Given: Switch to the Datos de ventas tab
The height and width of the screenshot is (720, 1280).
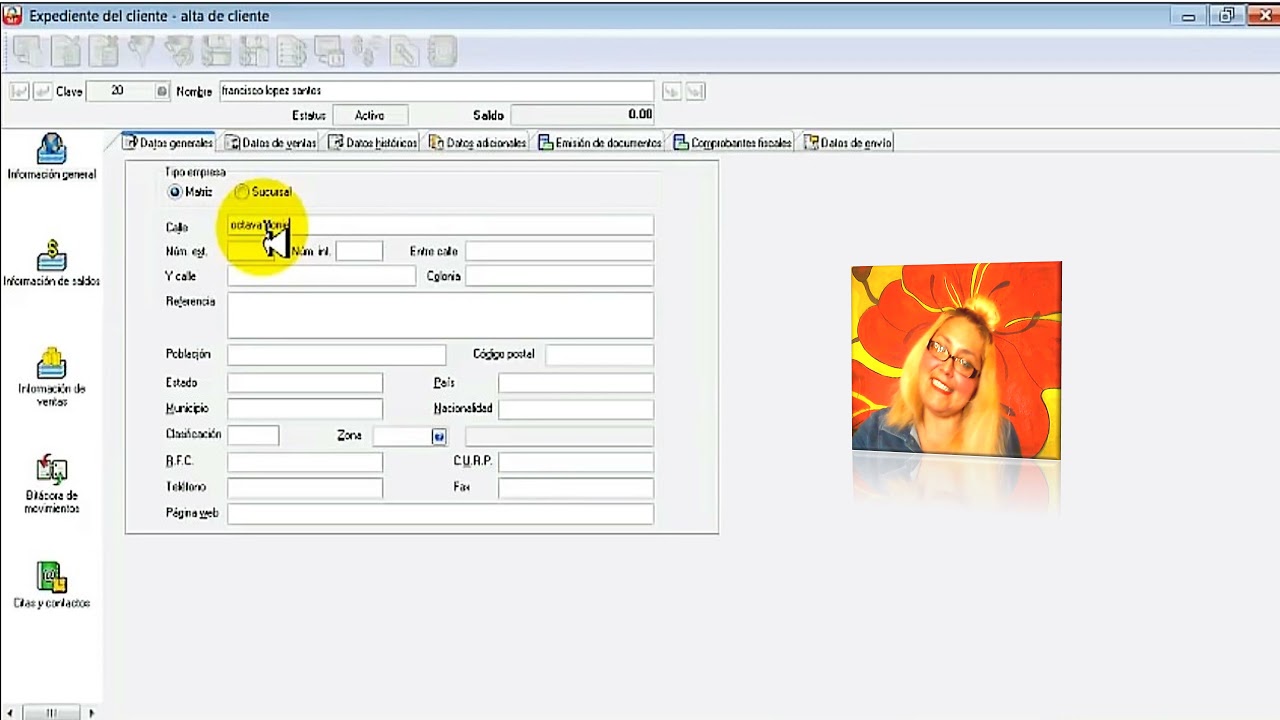Looking at the screenshot, I should coord(271,143).
